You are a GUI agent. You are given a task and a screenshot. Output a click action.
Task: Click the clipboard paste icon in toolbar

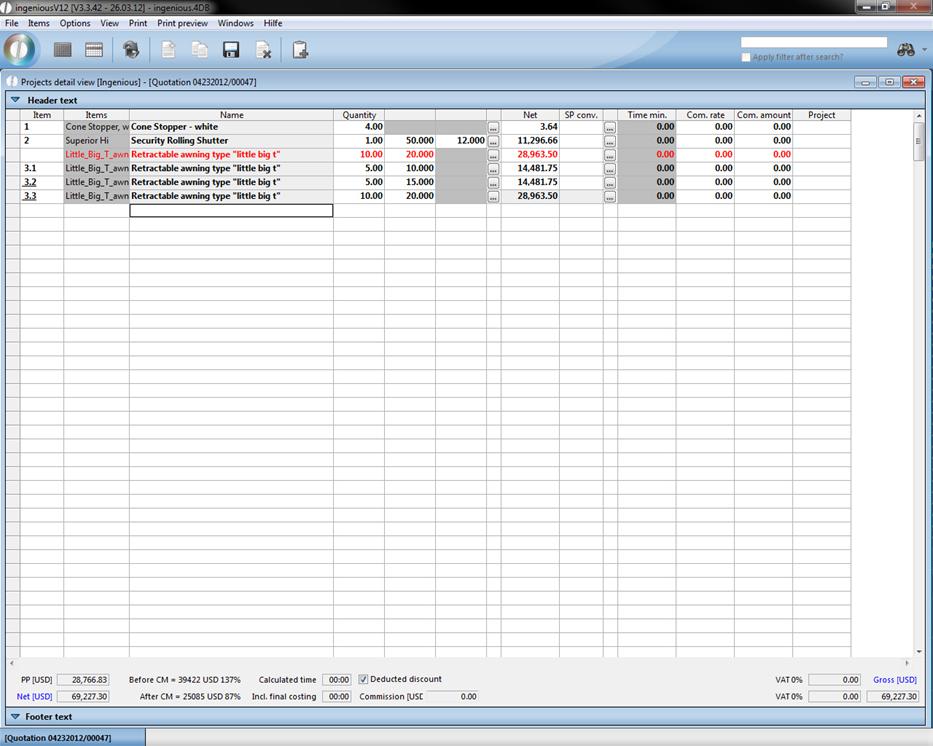pyautogui.click(x=300, y=49)
